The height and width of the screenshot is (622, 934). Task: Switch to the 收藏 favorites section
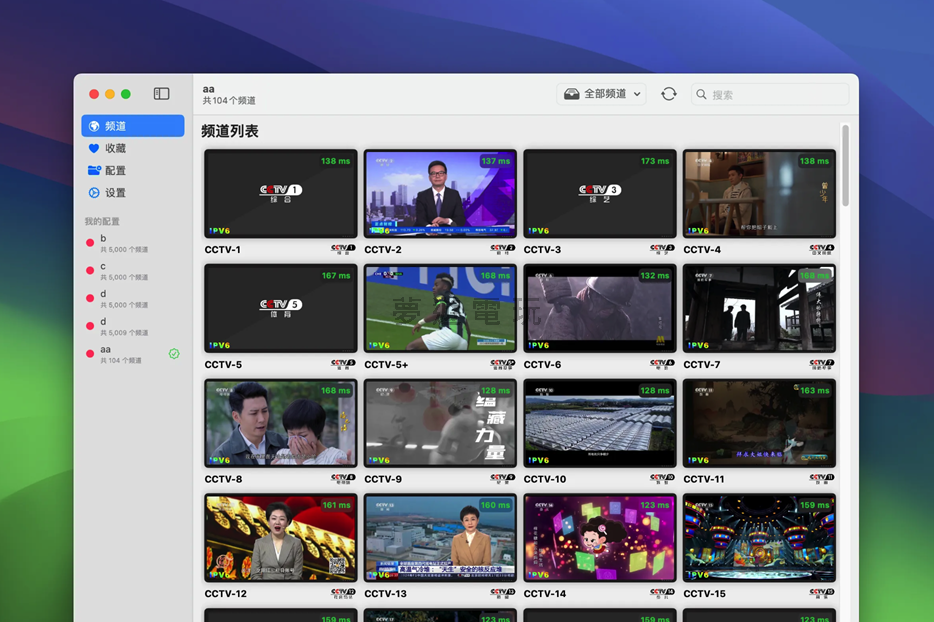pos(116,149)
